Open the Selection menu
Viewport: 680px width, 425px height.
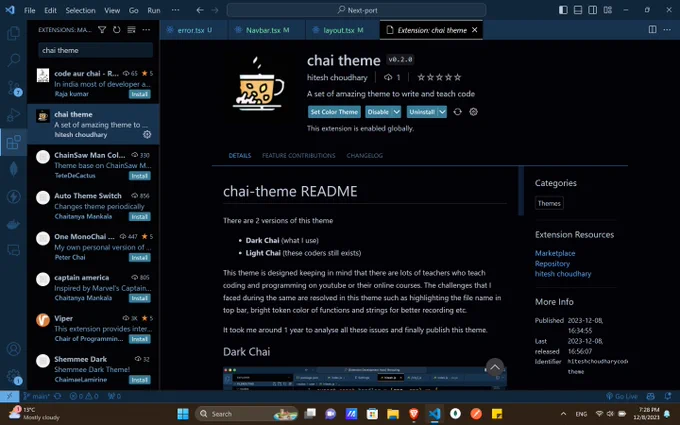point(80,10)
